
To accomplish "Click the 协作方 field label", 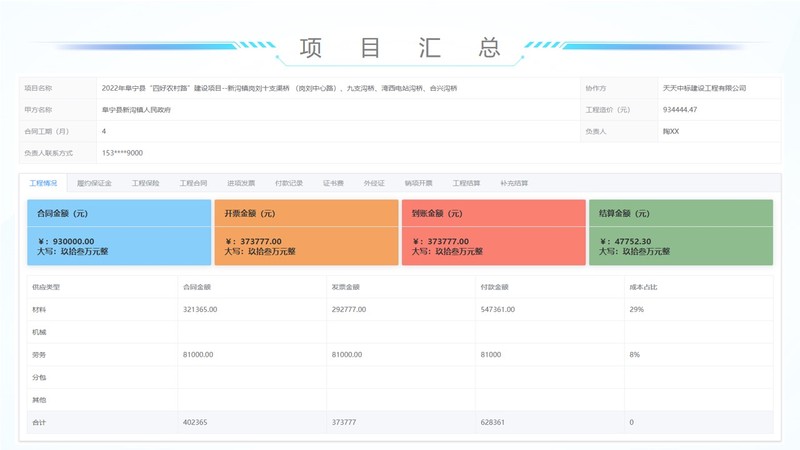I will pos(595,88).
